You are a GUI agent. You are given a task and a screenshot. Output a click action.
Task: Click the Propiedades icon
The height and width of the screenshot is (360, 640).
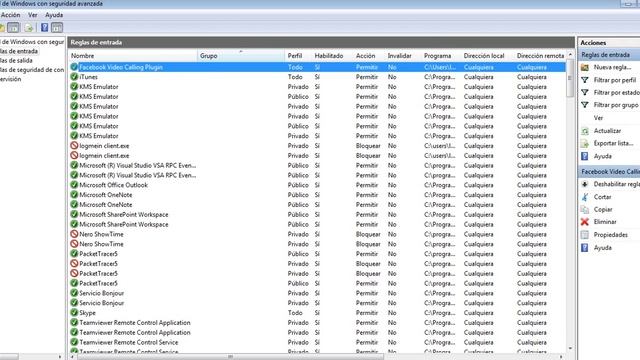click(585, 235)
